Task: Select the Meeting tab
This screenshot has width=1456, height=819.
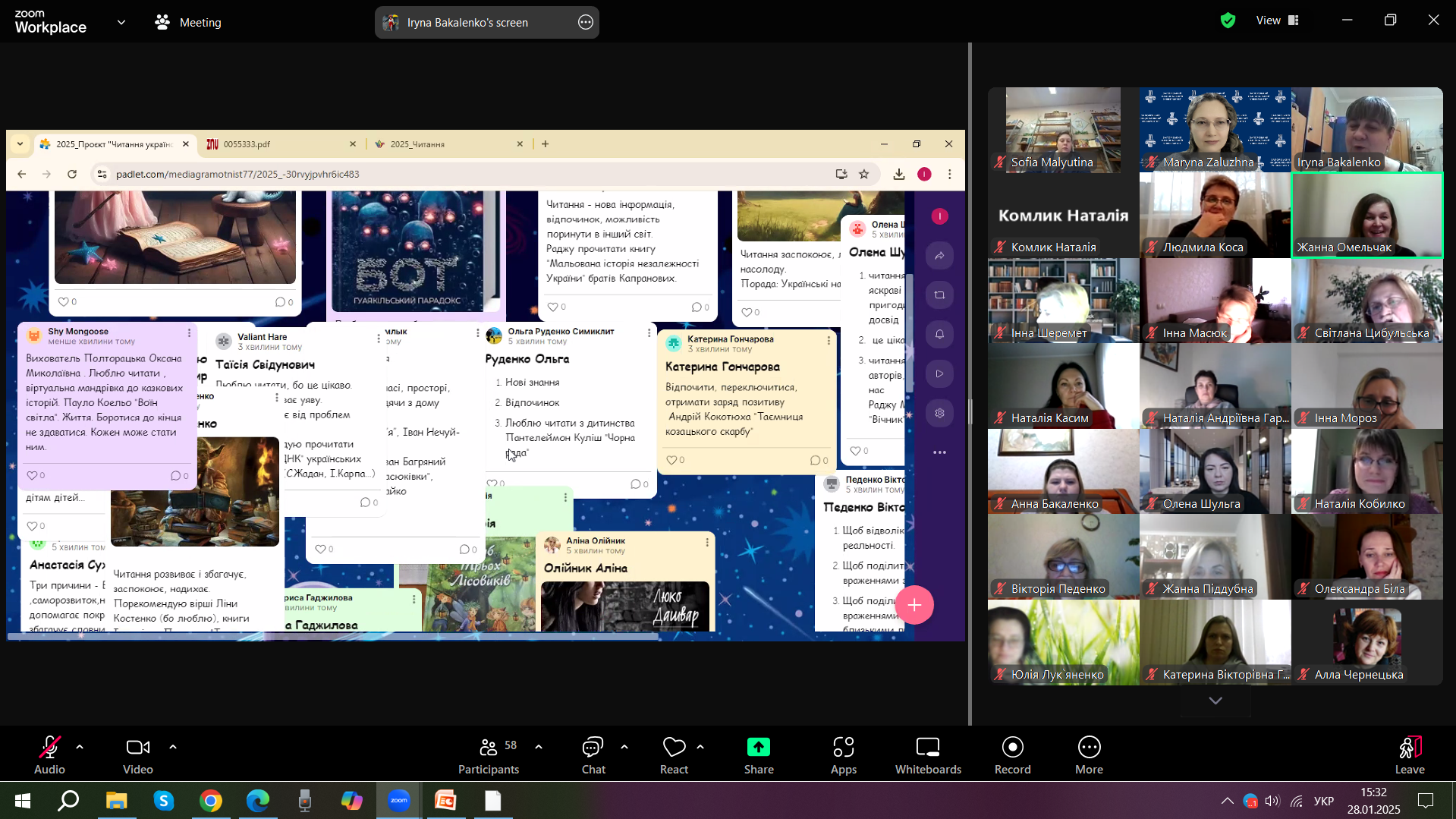Action: tap(188, 23)
